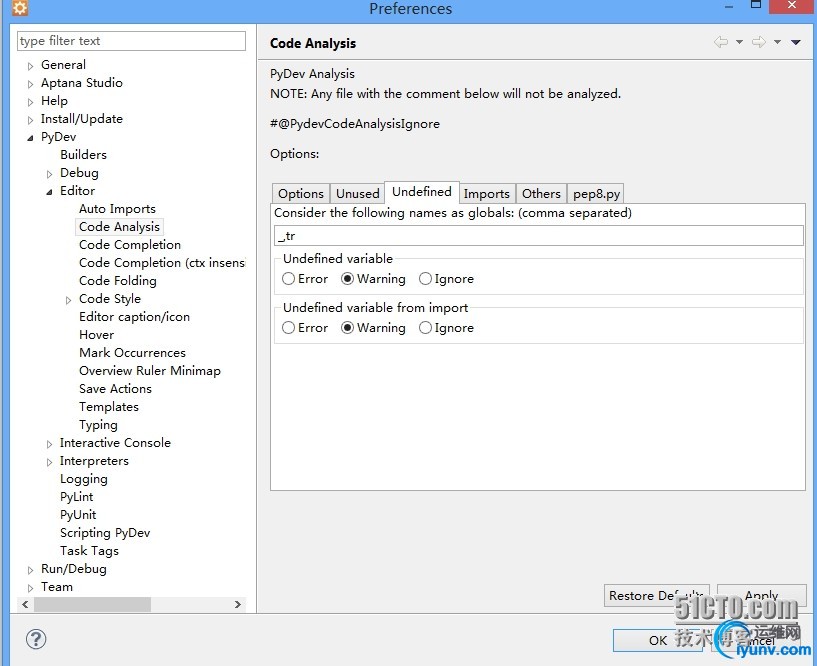
Task: Expand the Help tree node
Action: click(30, 102)
